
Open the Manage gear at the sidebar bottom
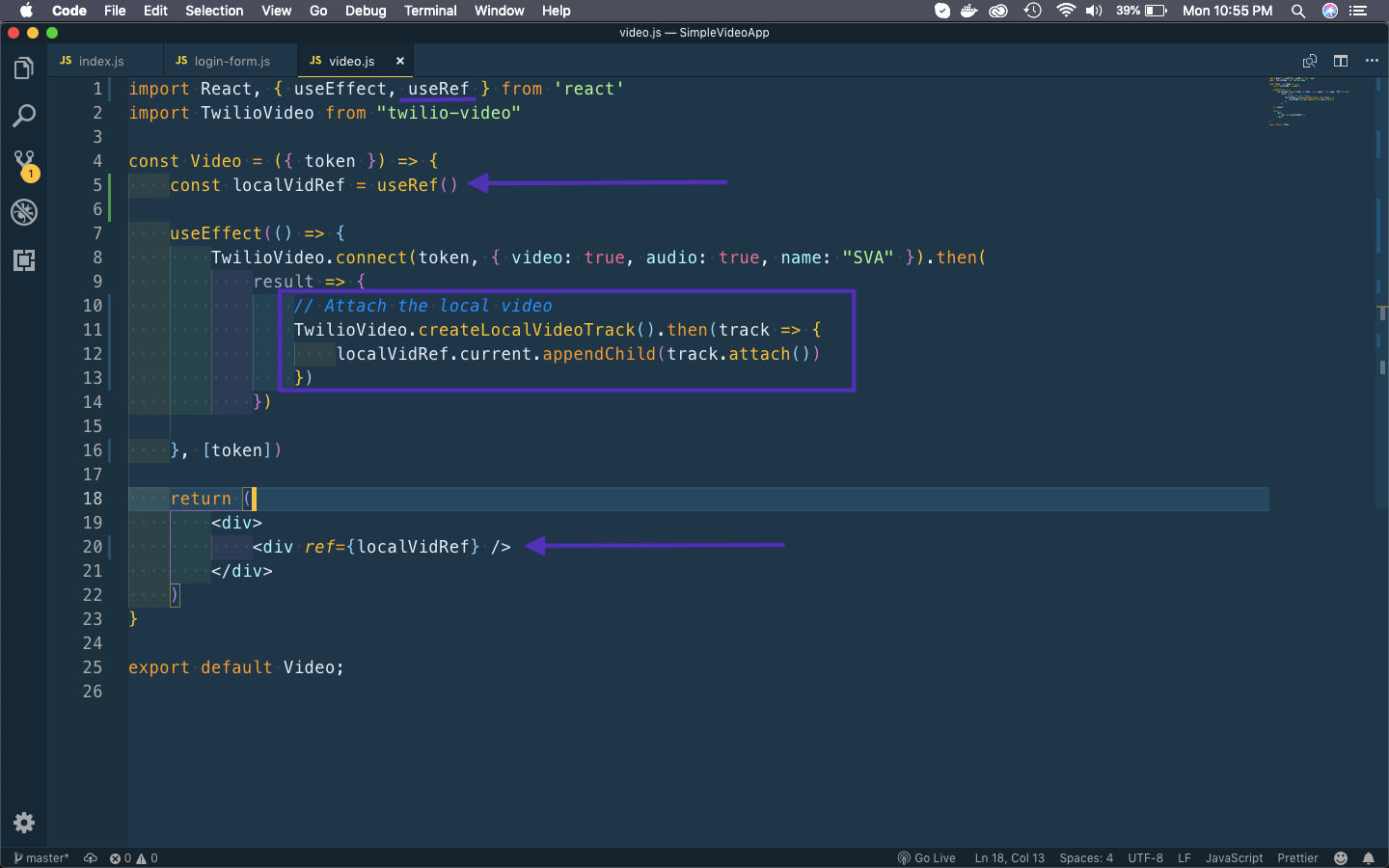point(24,823)
